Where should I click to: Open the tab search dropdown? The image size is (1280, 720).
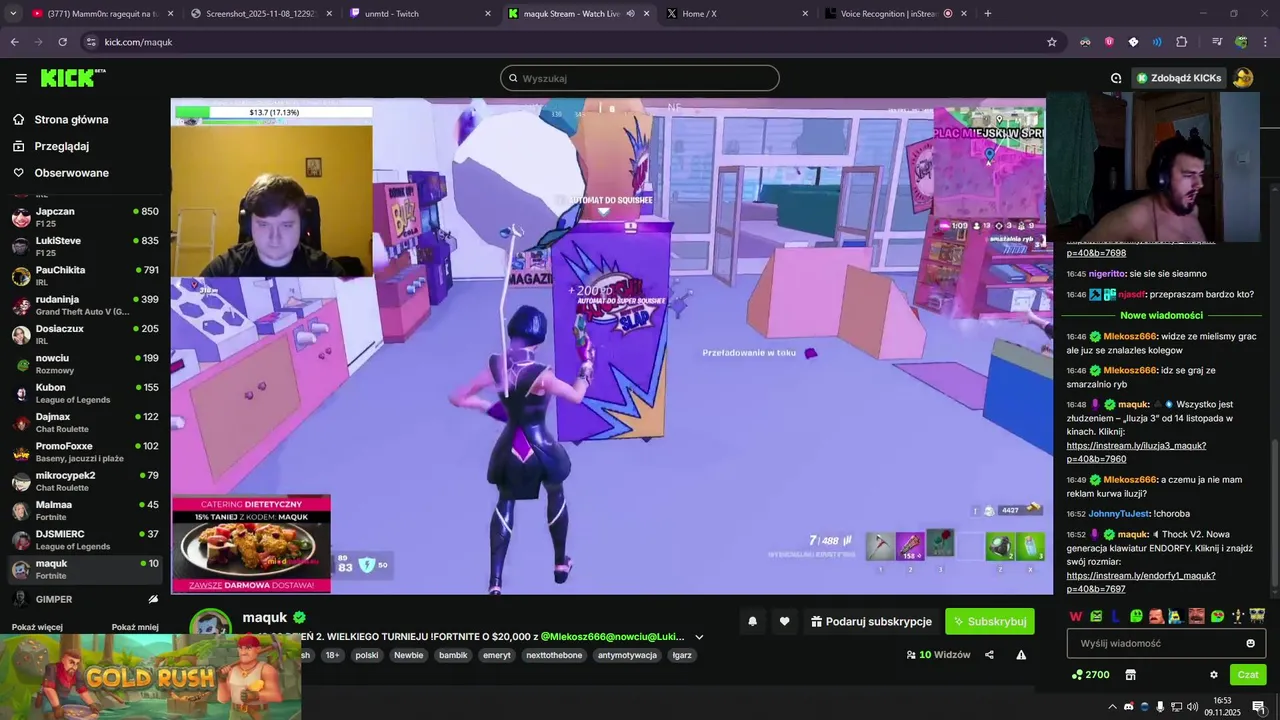(x=15, y=14)
